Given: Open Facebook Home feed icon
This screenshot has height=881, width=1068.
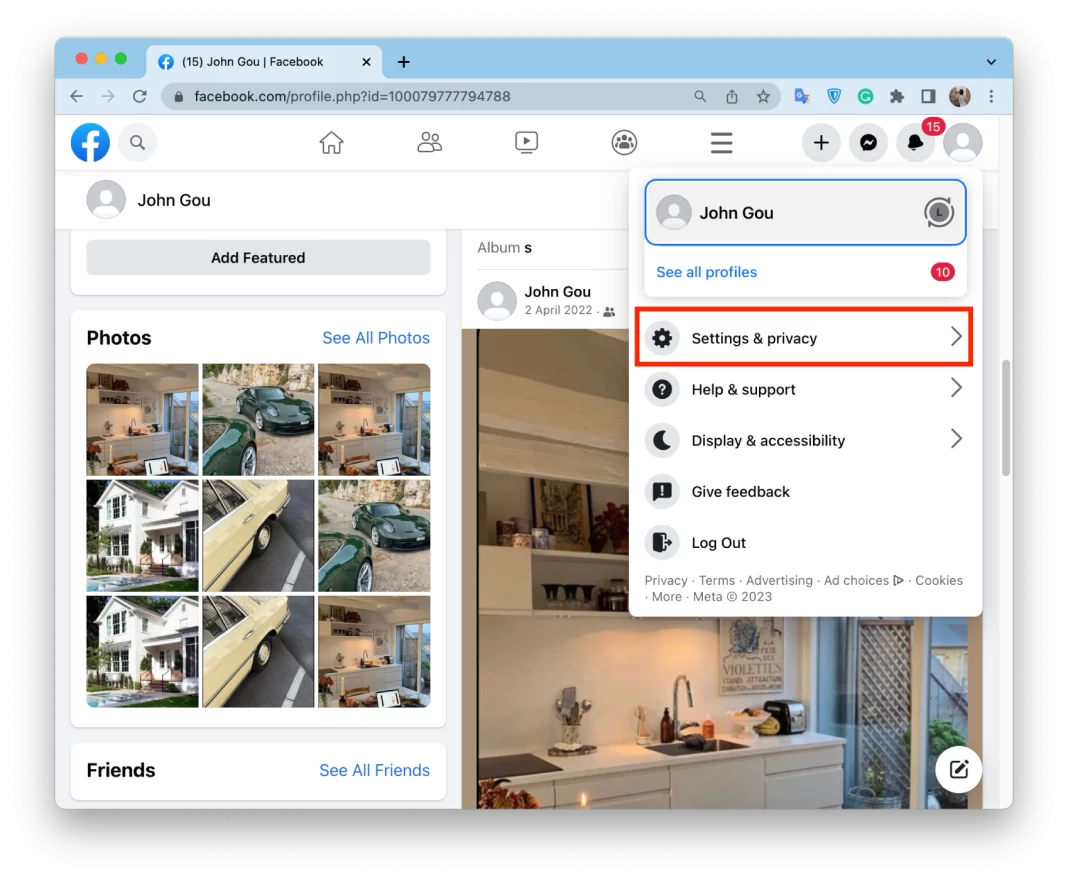Looking at the screenshot, I should pos(331,143).
